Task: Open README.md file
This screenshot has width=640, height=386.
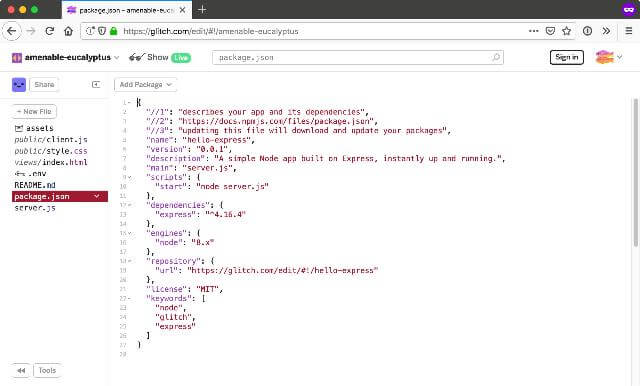Action: [x=35, y=185]
